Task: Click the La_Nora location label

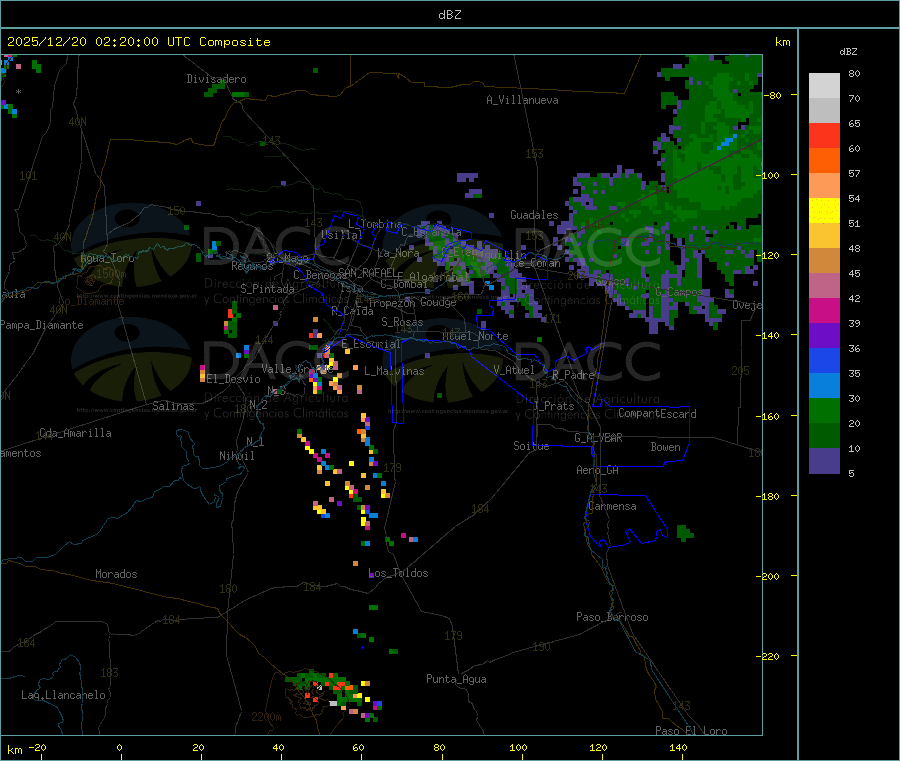Action: 398,253
